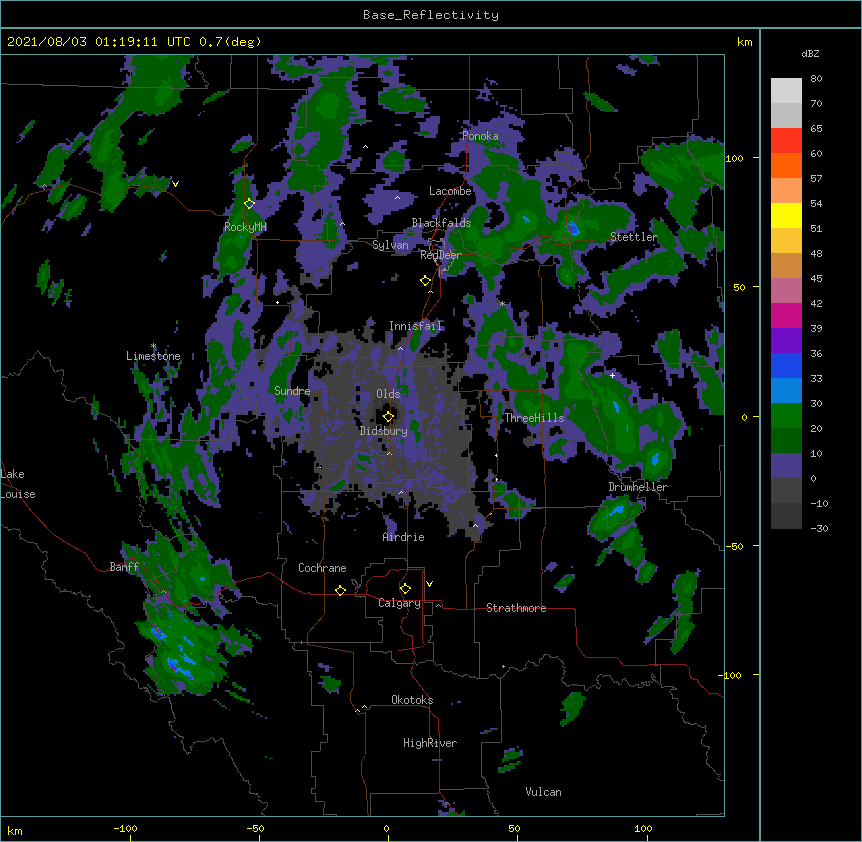
Task: Click the Olds city label
Action: pyautogui.click(x=388, y=394)
